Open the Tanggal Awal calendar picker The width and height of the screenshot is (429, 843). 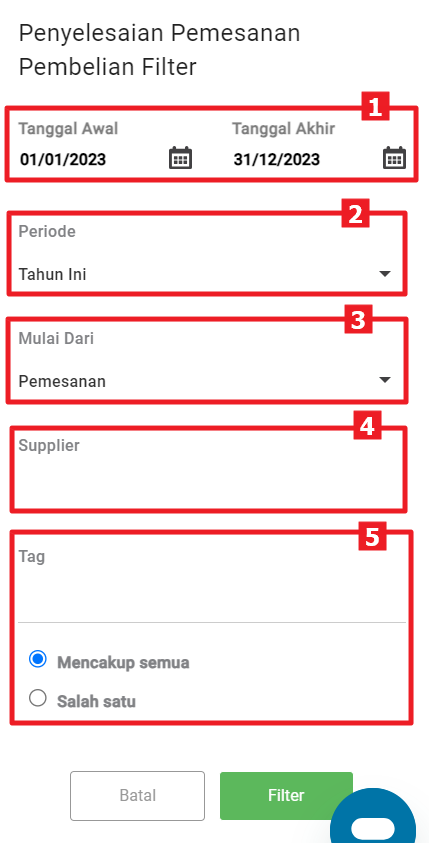[181, 158]
